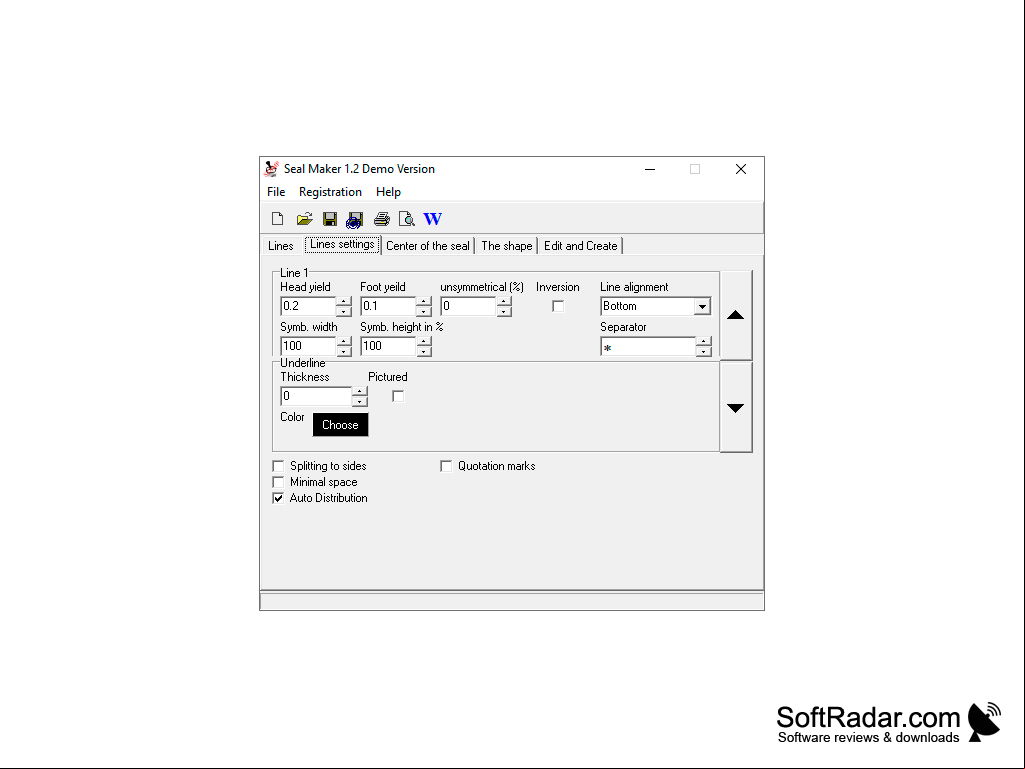
Task: Open The shape tab
Action: point(507,246)
